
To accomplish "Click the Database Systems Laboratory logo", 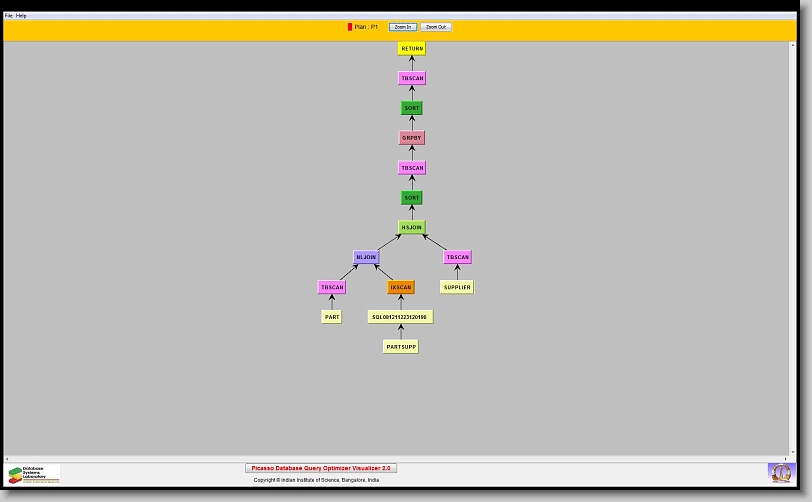I will click(x=34, y=474).
